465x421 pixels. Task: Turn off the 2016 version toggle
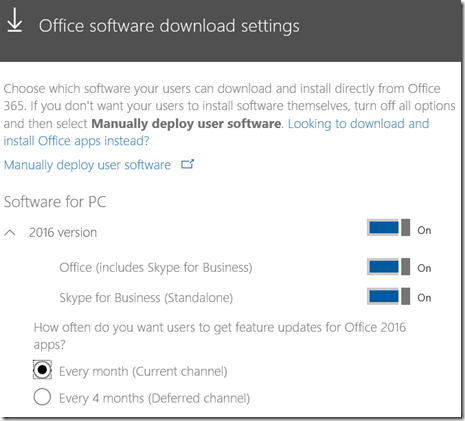[x=388, y=228]
